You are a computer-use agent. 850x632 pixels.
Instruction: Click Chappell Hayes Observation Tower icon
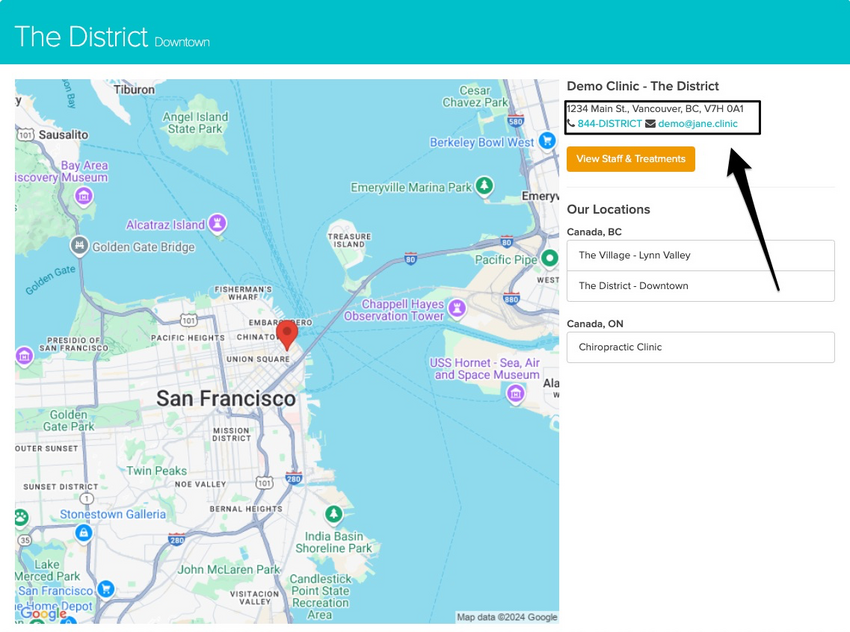click(x=457, y=308)
